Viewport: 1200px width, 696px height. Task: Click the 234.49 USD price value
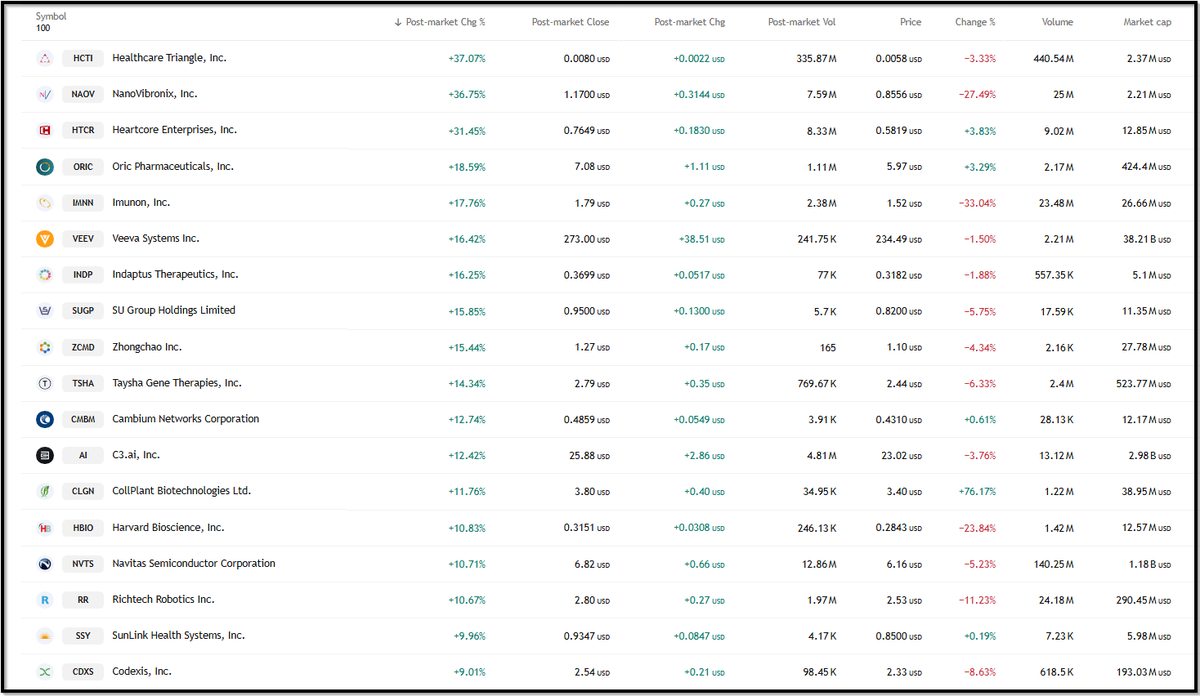click(898, 239)
